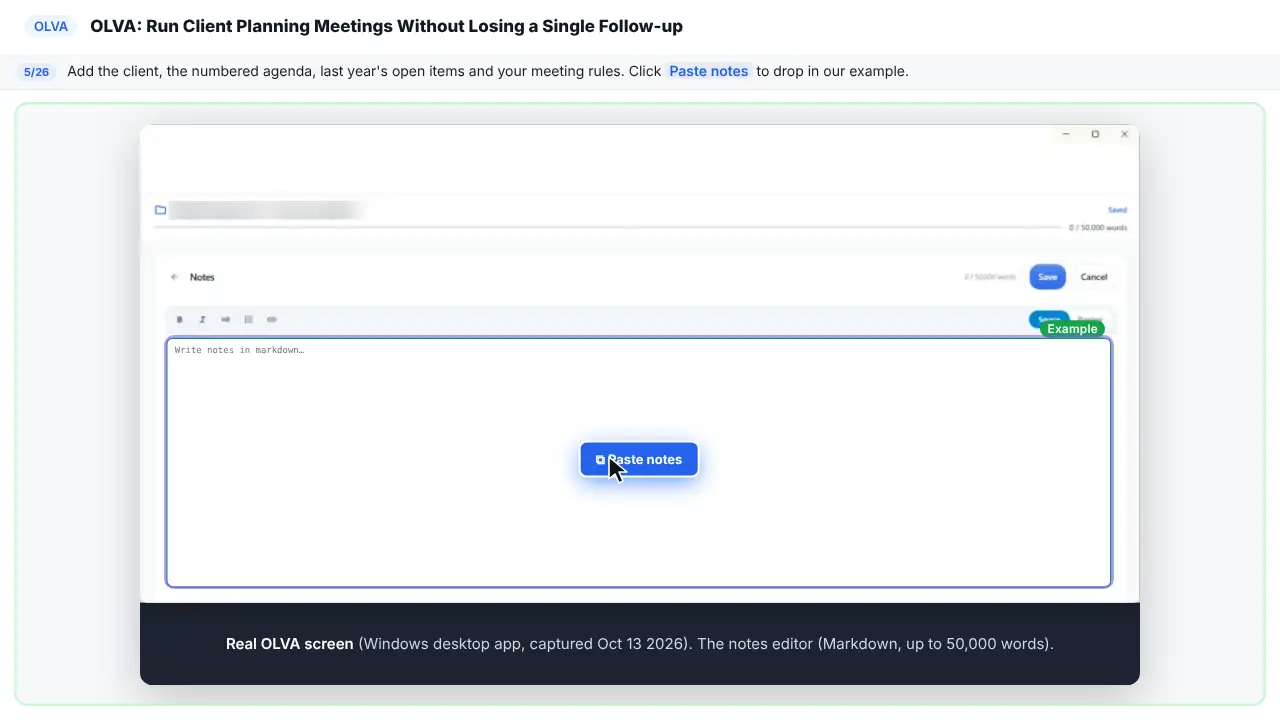1280x720 pixels.
Task: Click the "5/26" step counter
Action: coord(36,72)
